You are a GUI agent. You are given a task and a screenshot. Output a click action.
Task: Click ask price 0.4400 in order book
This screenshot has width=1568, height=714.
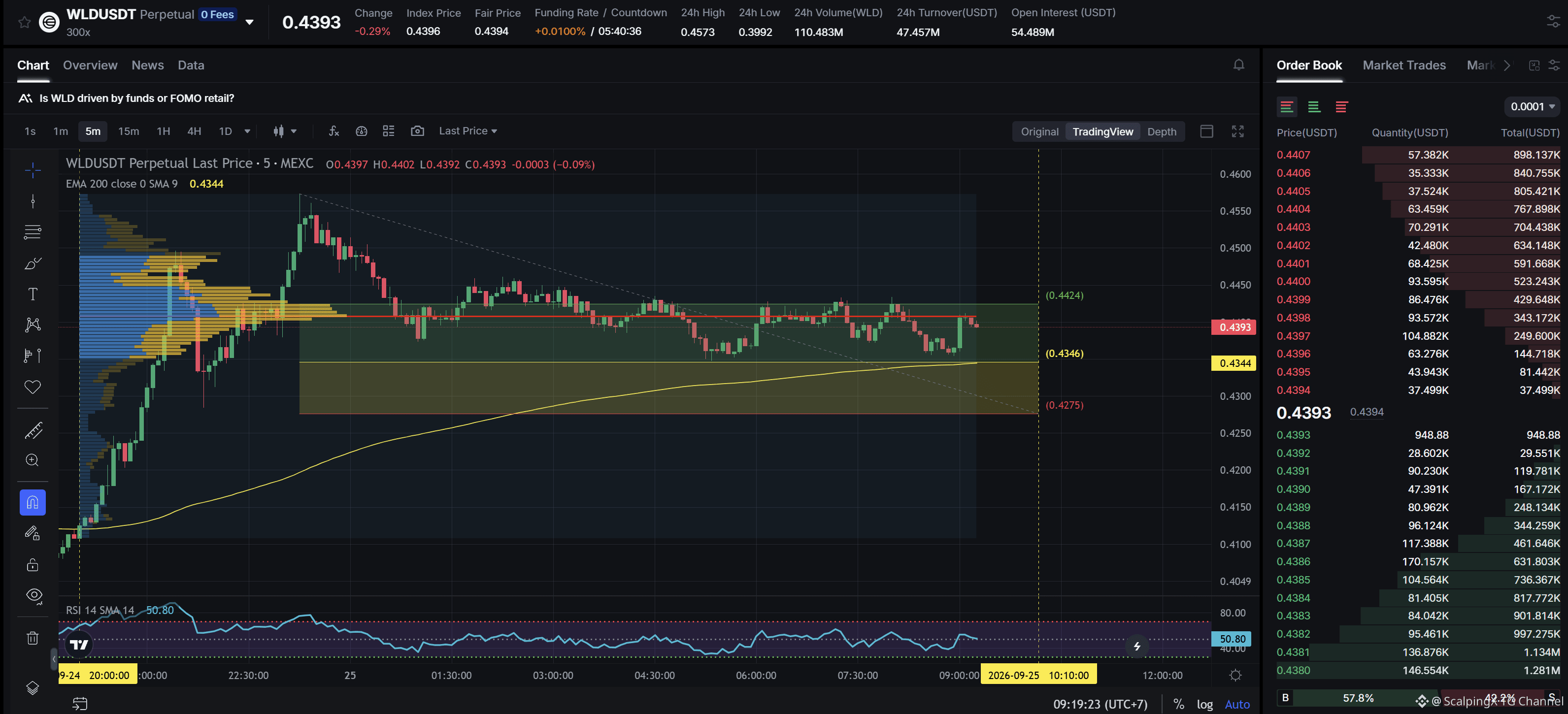(x=1293, y=281)
